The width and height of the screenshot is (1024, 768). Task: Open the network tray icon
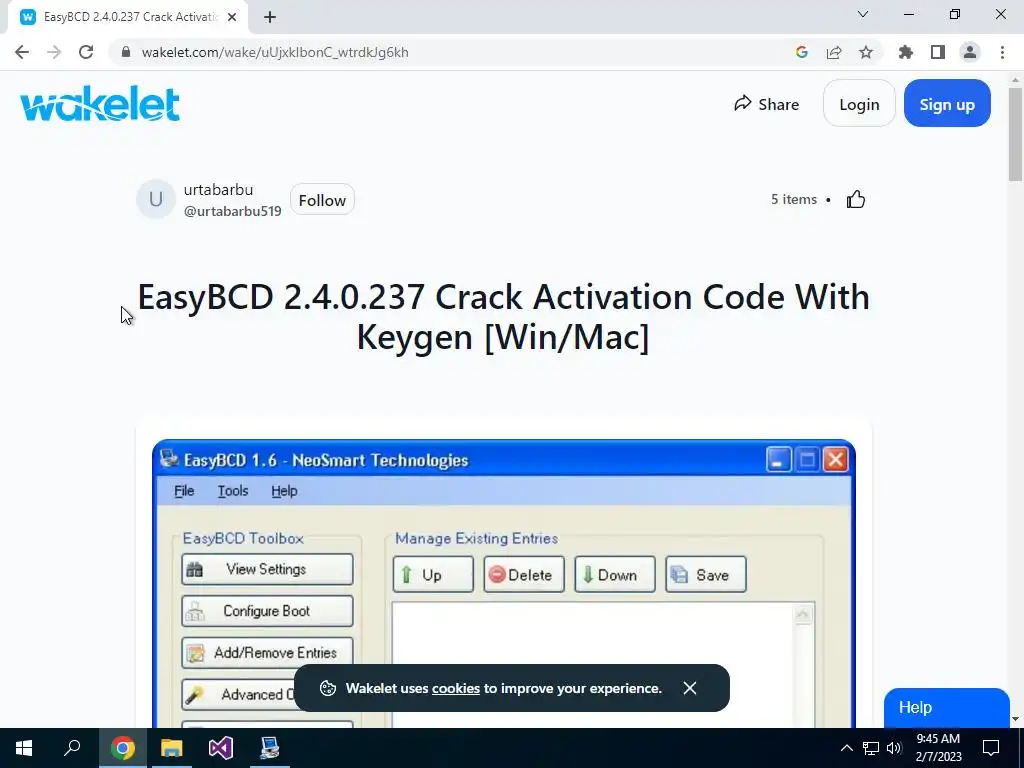point(871,748)
